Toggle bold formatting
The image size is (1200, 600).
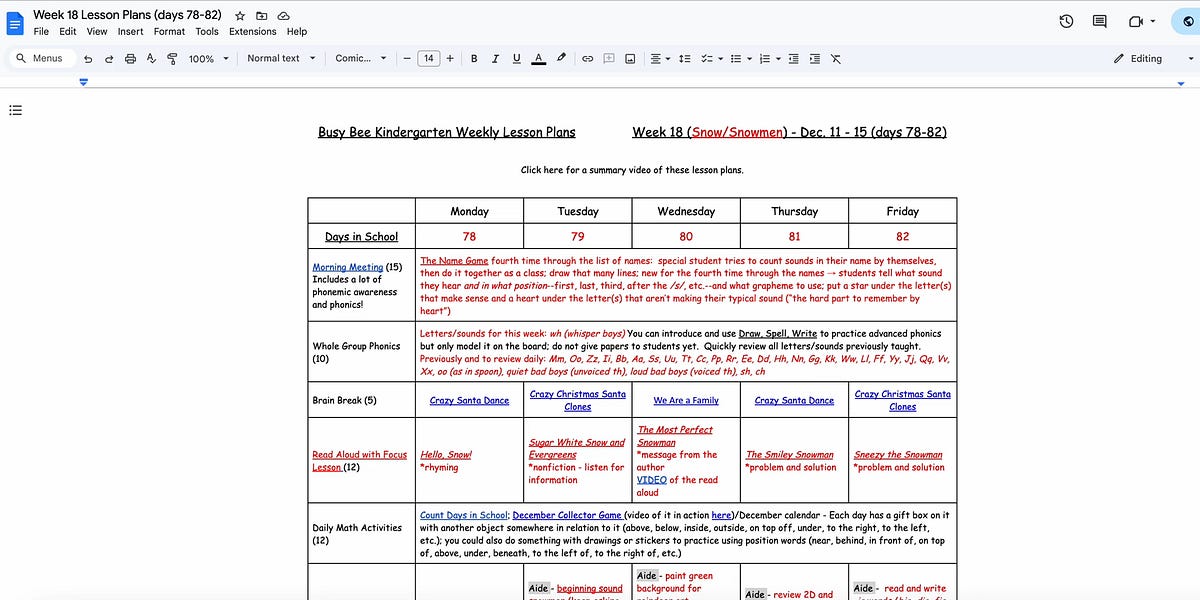point(474,58)
